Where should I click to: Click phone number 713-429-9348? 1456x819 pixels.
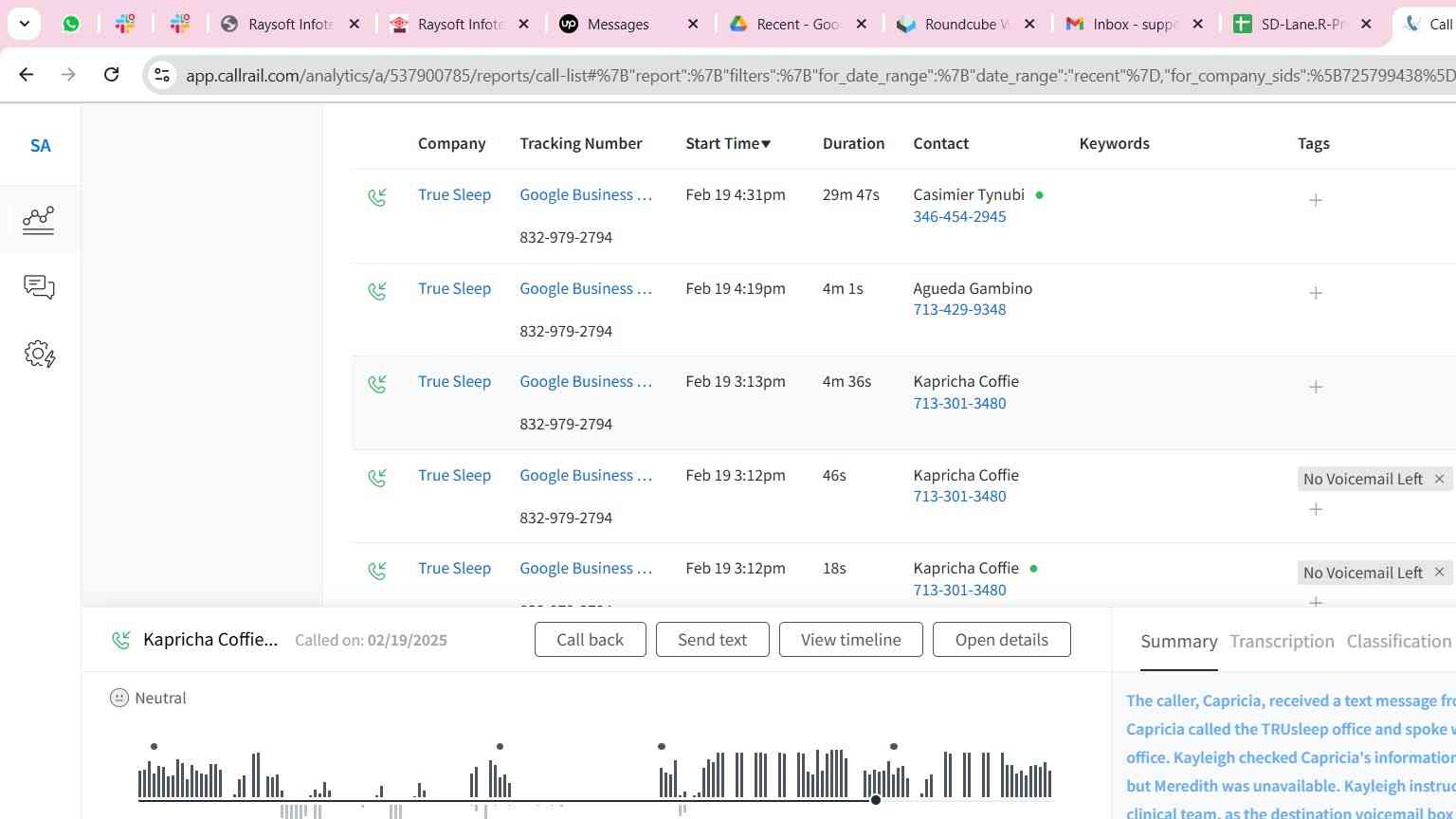[959, 309]
